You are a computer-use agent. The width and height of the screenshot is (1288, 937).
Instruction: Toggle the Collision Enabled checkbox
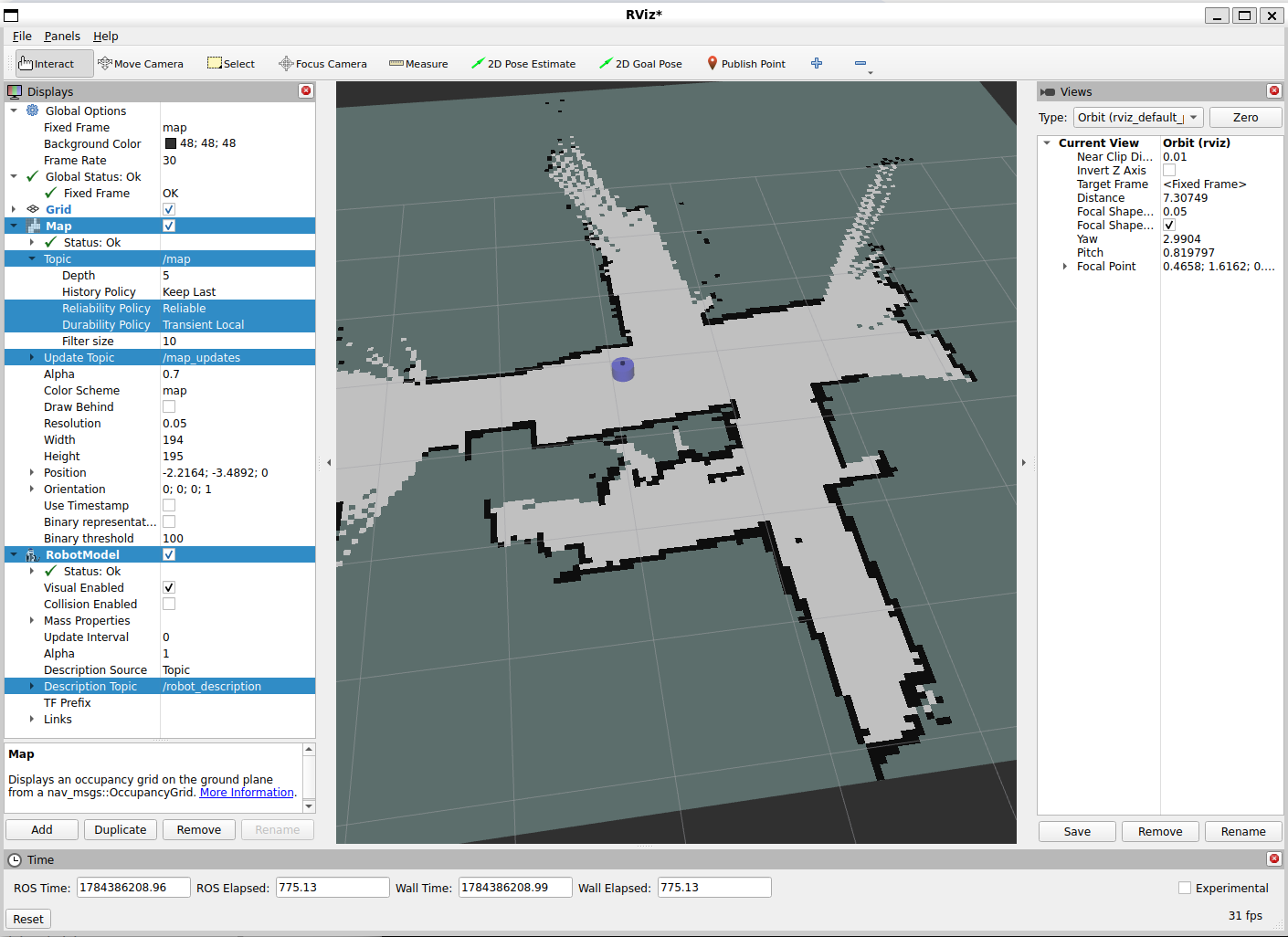click(x=169, y=604)
